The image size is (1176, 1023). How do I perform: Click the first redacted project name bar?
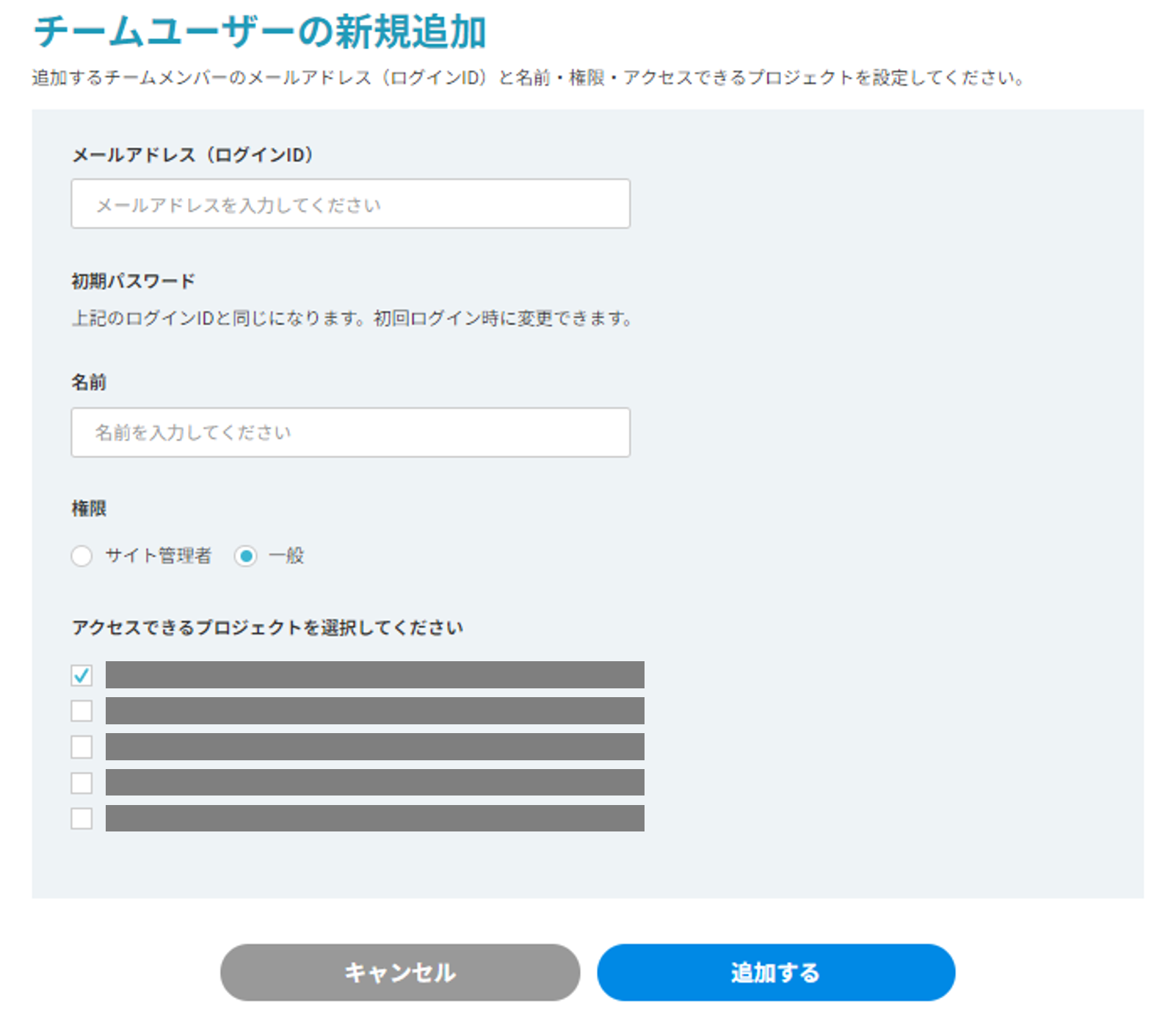click(x=374, y=675)
